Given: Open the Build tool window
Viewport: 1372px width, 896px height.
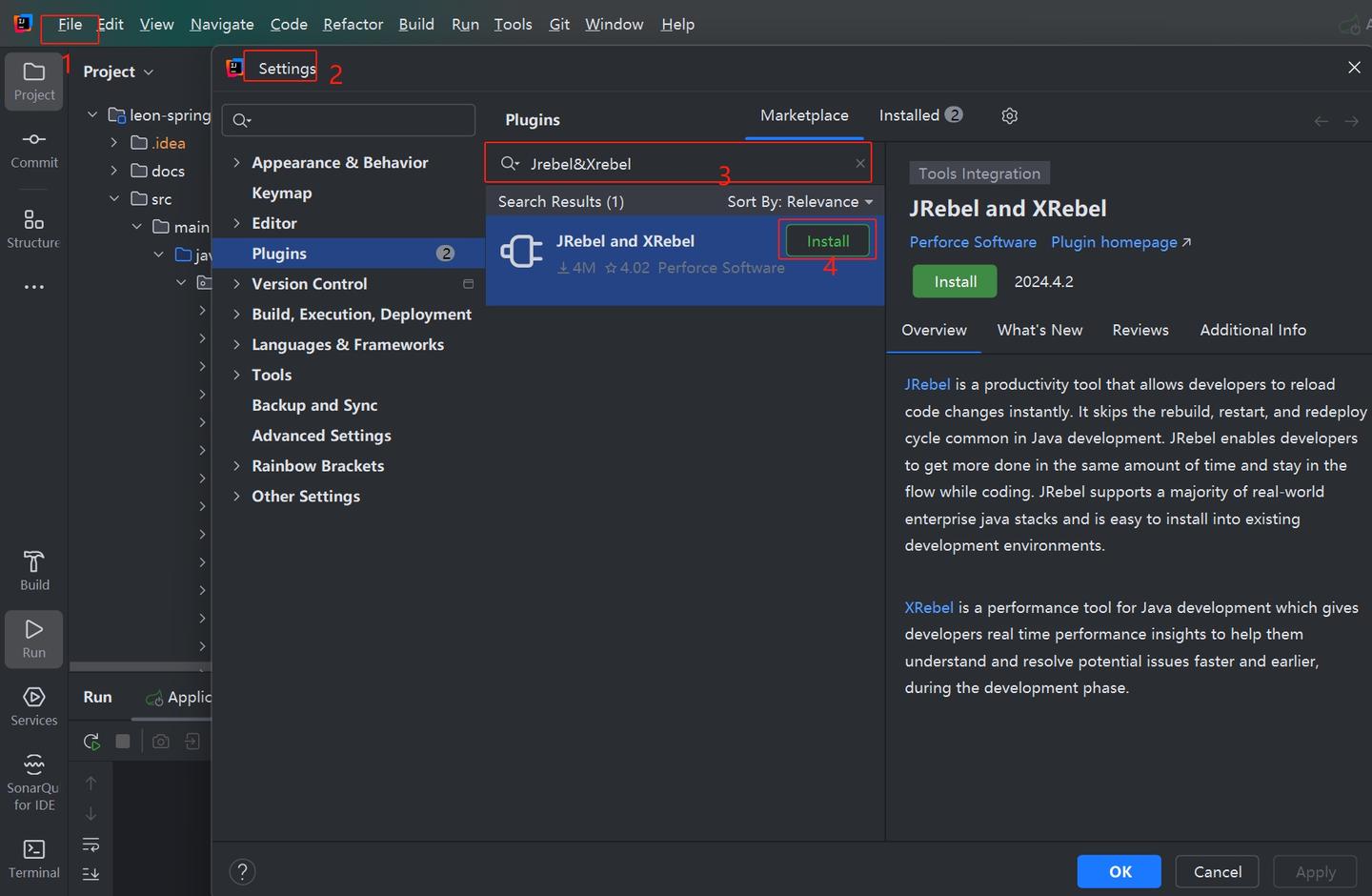Looking at the screenshot, I should coord(34,570).
